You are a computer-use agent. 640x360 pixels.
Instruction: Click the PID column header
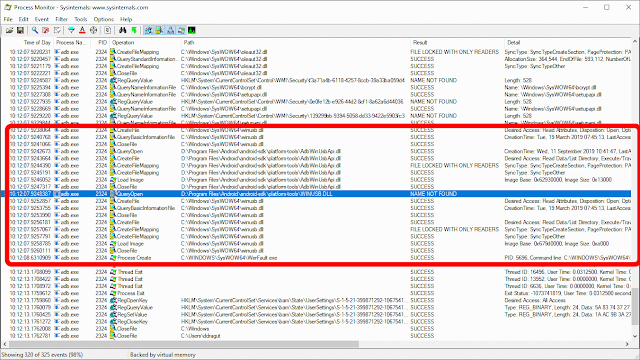[102, 42]
